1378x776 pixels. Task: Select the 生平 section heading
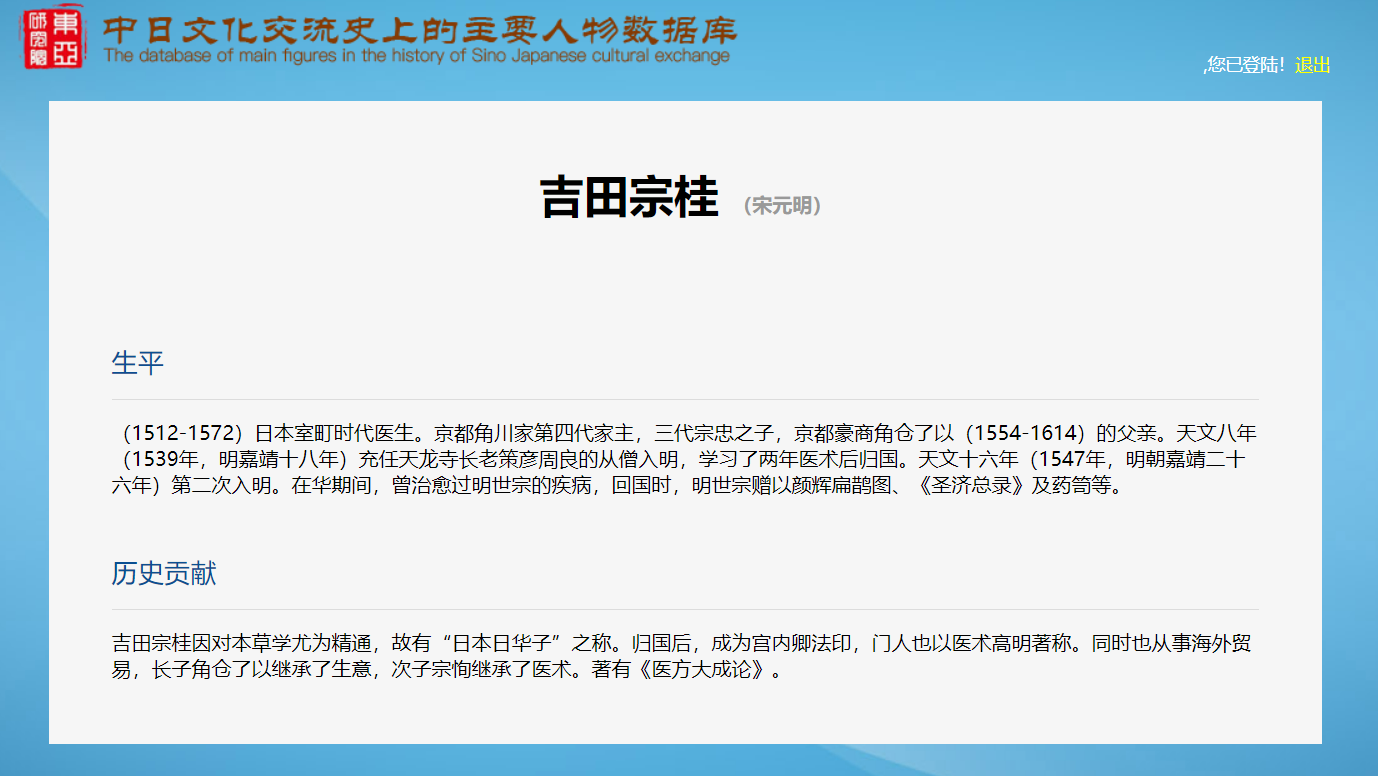coord(137,363)
